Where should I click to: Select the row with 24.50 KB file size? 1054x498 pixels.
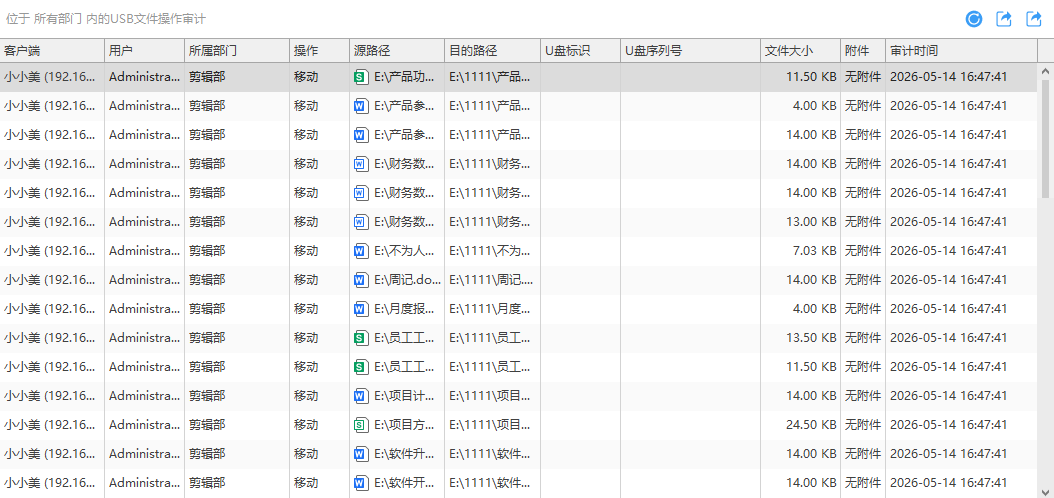coord(518,425)
